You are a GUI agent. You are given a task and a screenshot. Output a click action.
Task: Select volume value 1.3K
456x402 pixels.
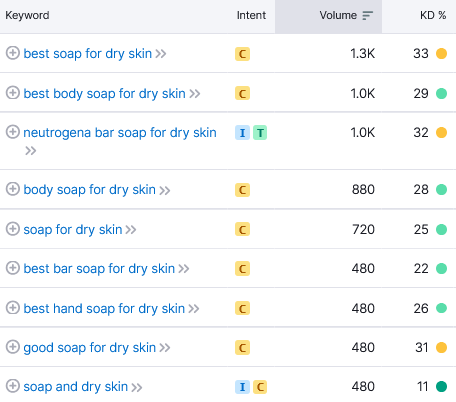coord(363,54)
